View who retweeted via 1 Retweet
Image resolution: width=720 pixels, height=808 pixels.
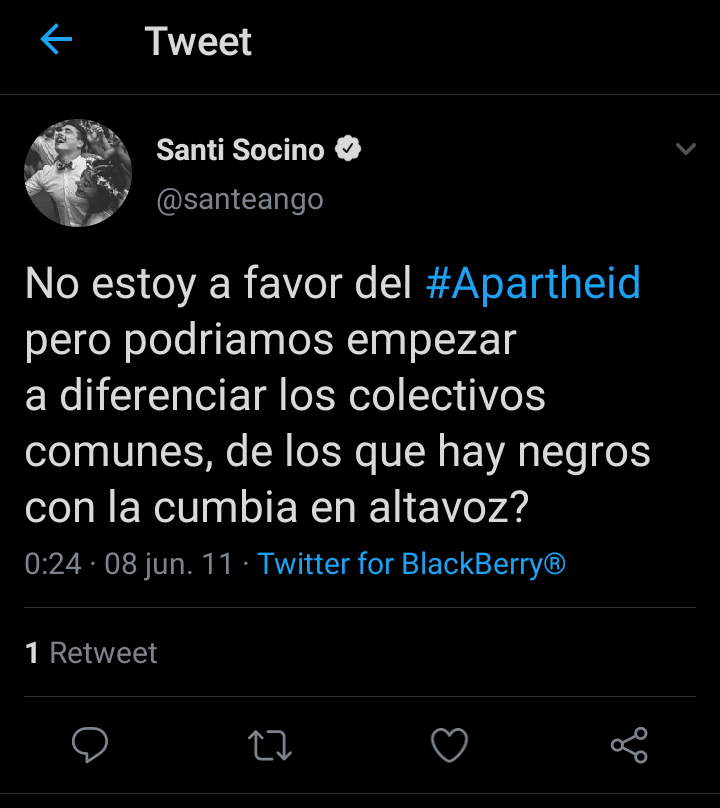tap(91, 653)
